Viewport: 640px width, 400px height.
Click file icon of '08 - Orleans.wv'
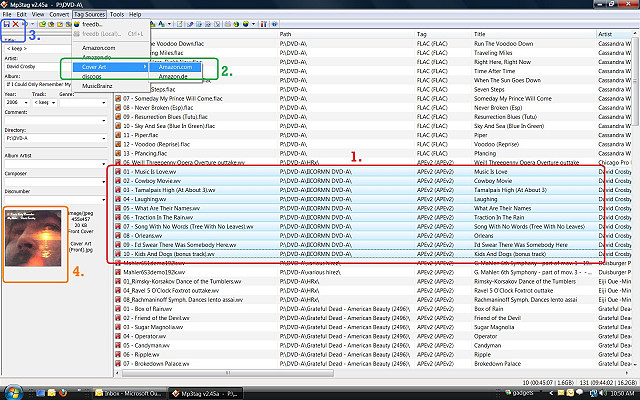[118, 236]
